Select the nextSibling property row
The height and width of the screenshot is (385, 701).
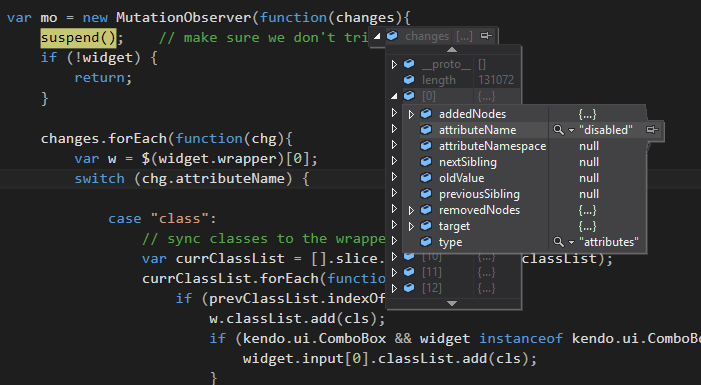point(532,162)
